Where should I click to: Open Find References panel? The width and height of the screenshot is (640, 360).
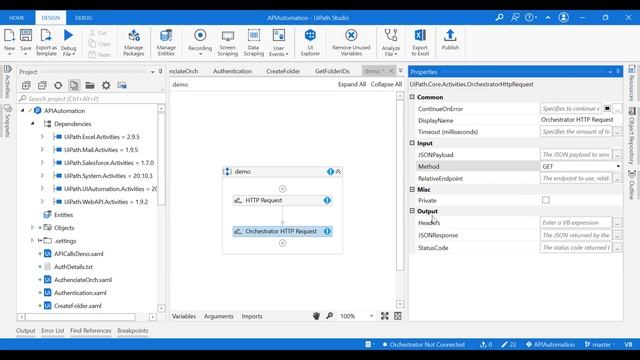click(91, 331)
